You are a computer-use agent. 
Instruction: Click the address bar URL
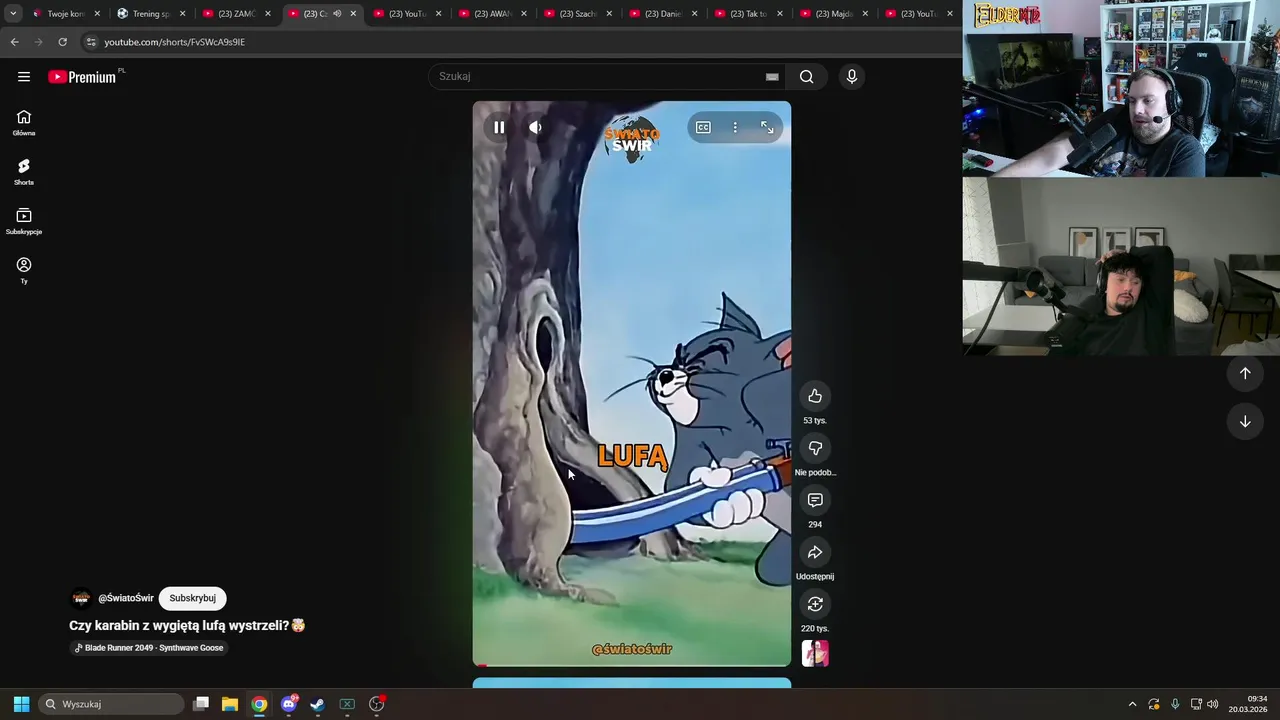[x=175, y=42]
